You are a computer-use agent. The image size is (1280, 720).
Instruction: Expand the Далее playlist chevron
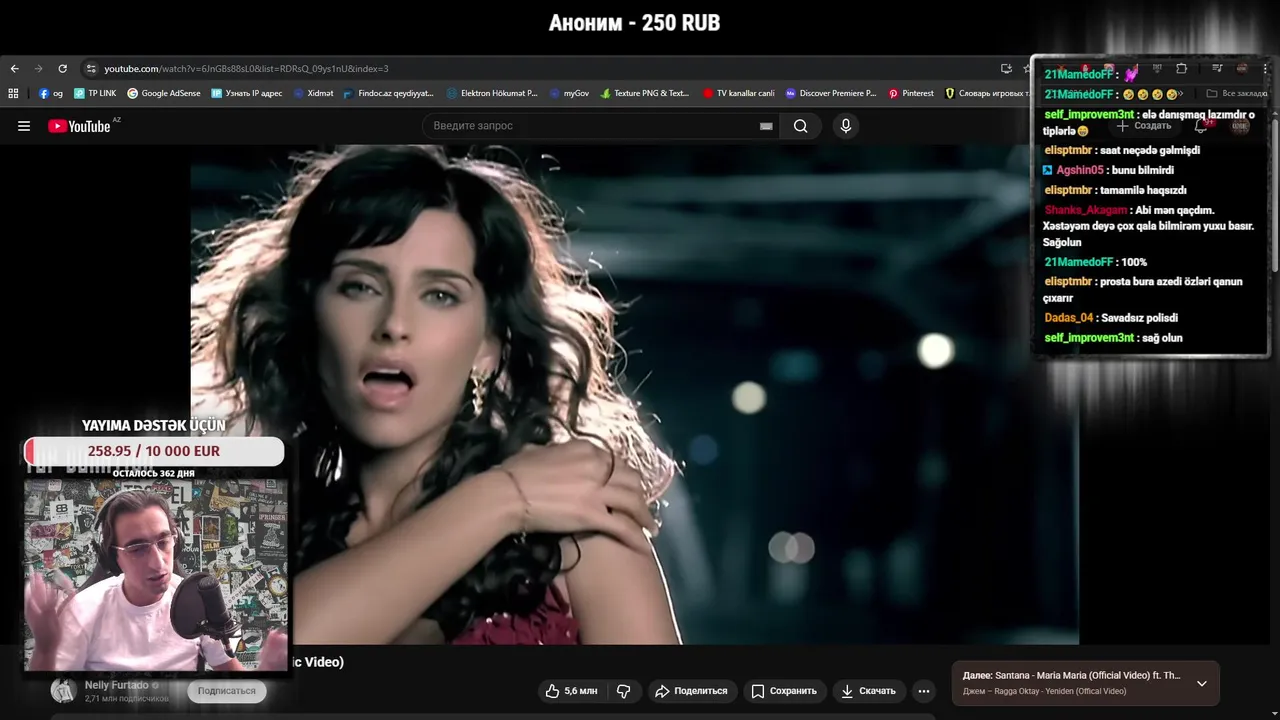(x=1202, y=684)
